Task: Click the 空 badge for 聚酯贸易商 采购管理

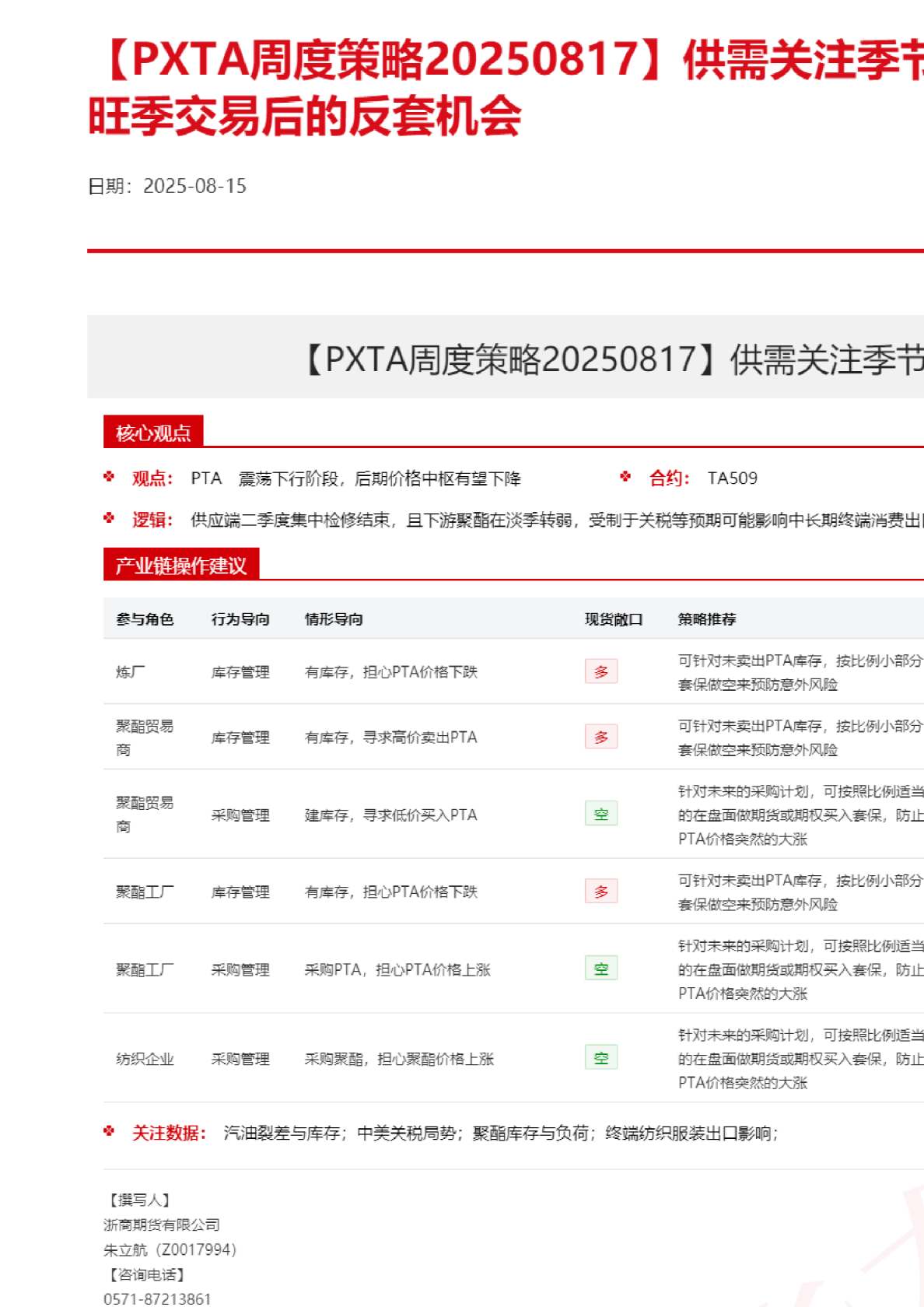Action: pyautogui.click(x=600, y=815)
